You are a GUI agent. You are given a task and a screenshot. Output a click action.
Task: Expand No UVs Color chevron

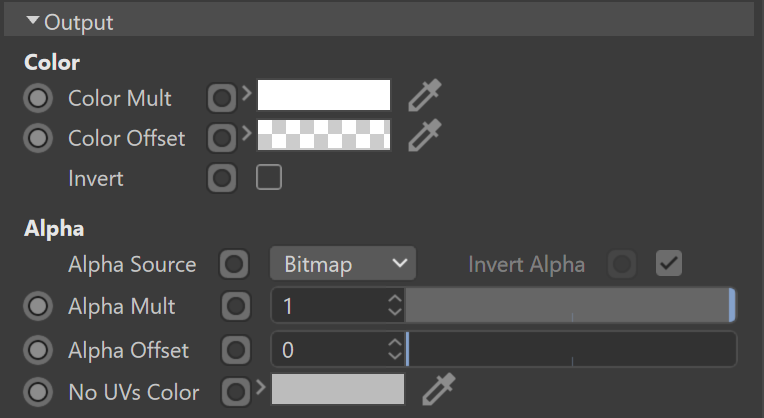coord(261,387)
